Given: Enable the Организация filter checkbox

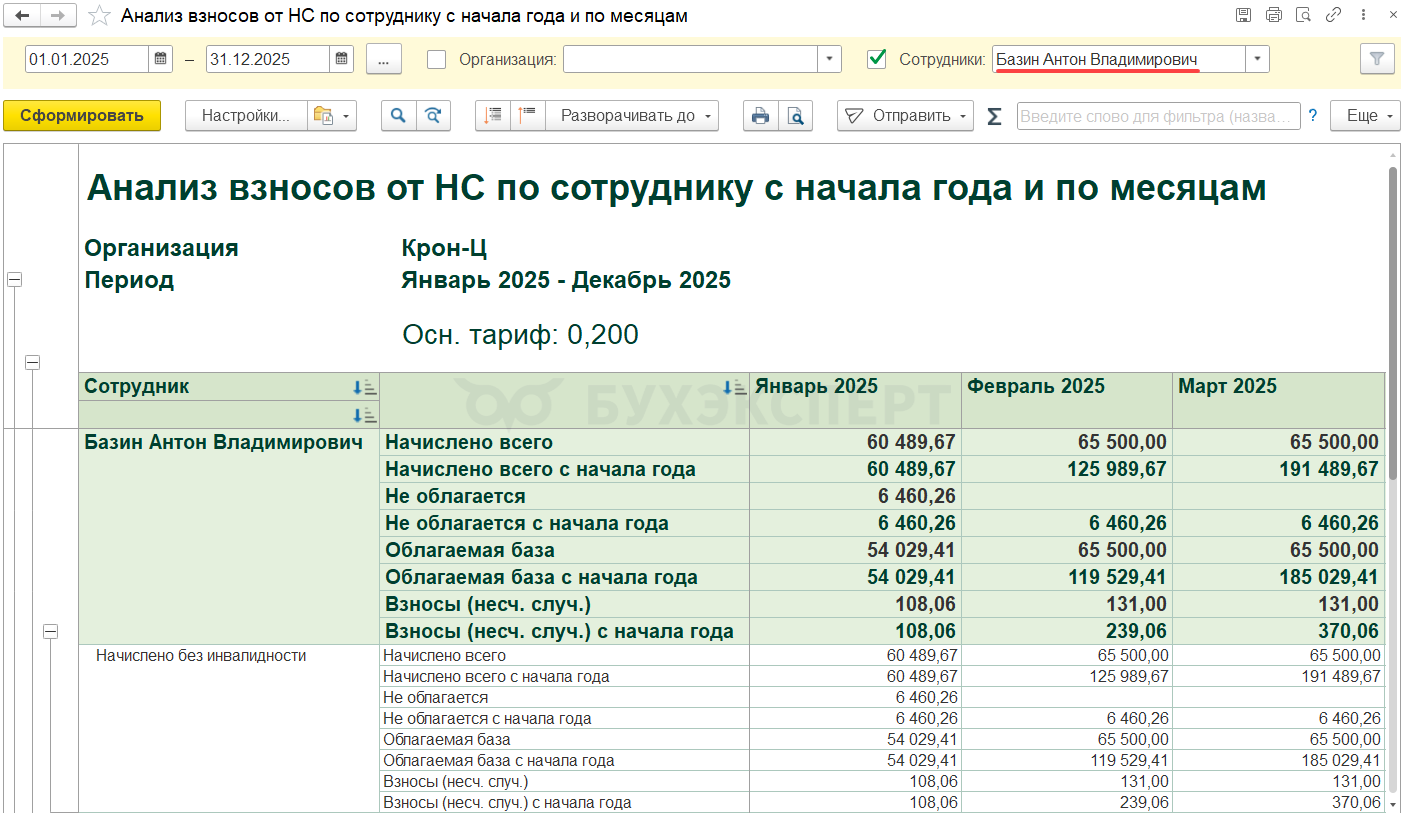Looking at the screenshot, I should (x=436, y=59).
